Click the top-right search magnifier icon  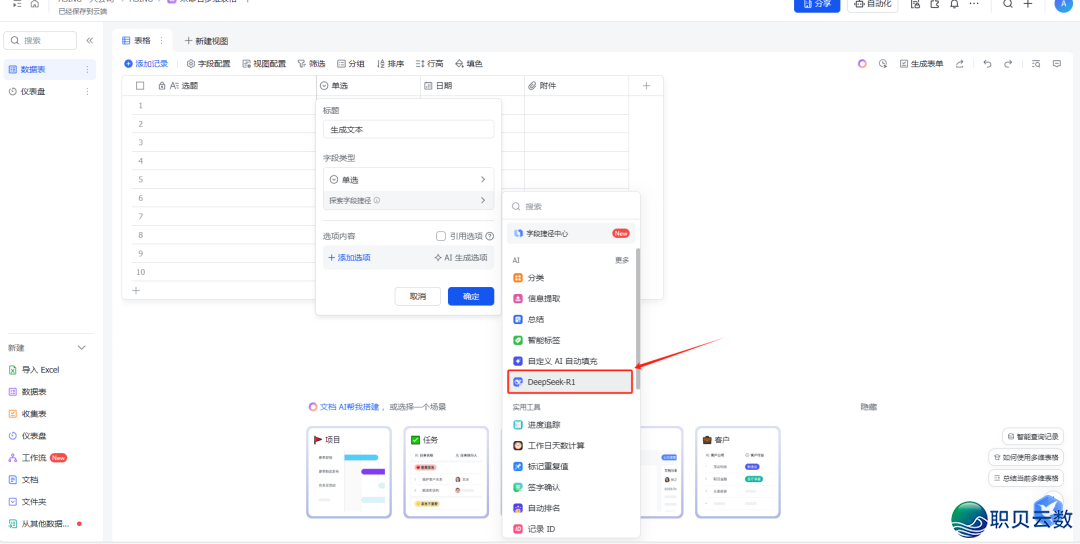point(1008,3)
